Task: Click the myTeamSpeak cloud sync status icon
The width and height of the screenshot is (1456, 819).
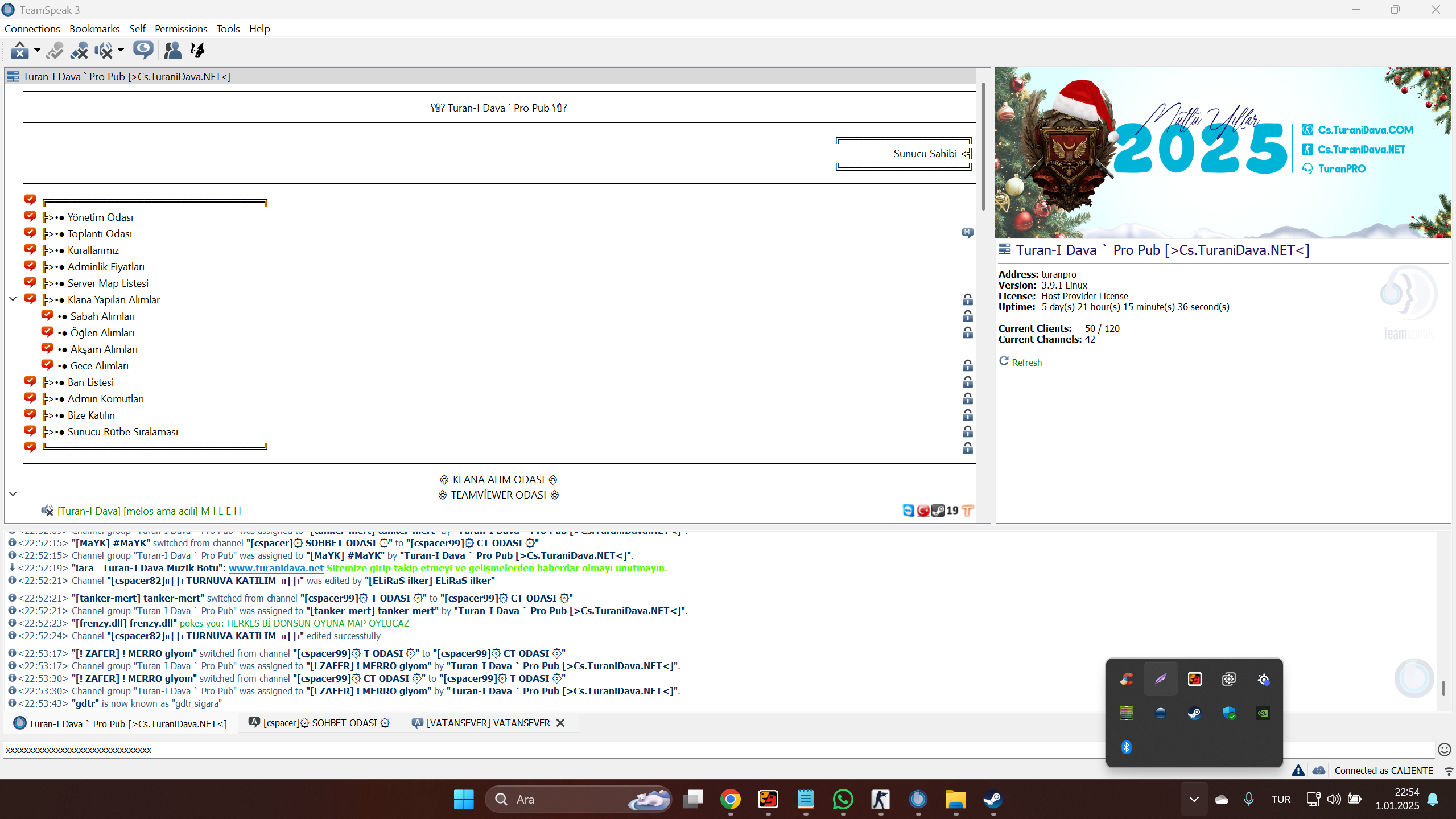Action: pyautogui.click(x=1318, y=770)
